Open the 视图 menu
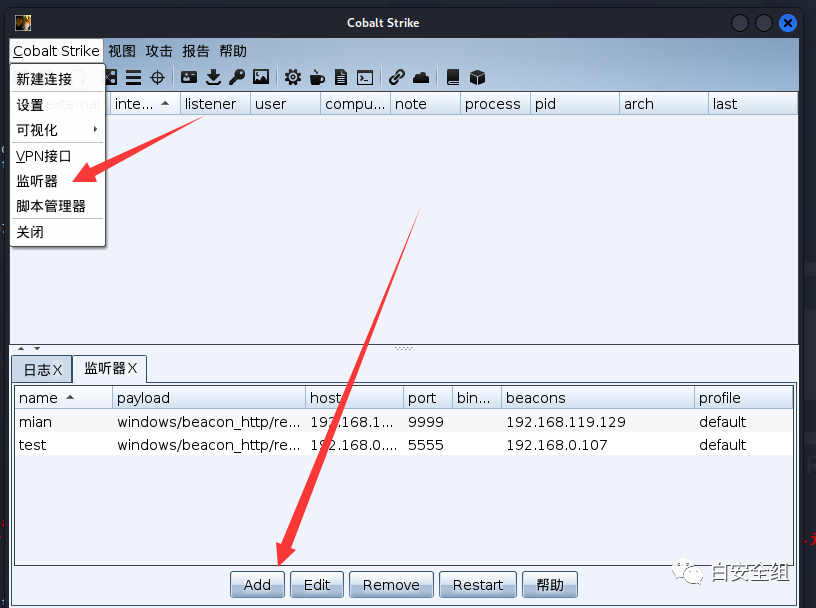This screenshot has height=608, width=816. coord(122,51)
